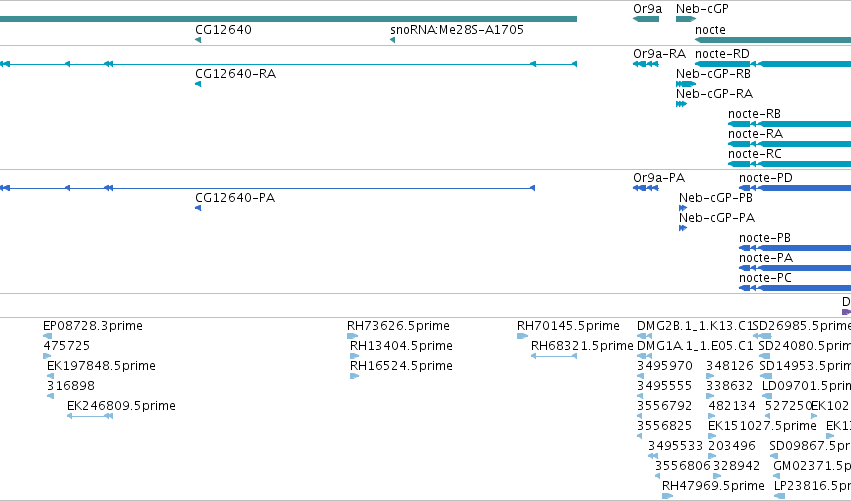Select the Neb-cGP gene arrow
This screenshot has width=851, height=501.
[x=686, y=19]
